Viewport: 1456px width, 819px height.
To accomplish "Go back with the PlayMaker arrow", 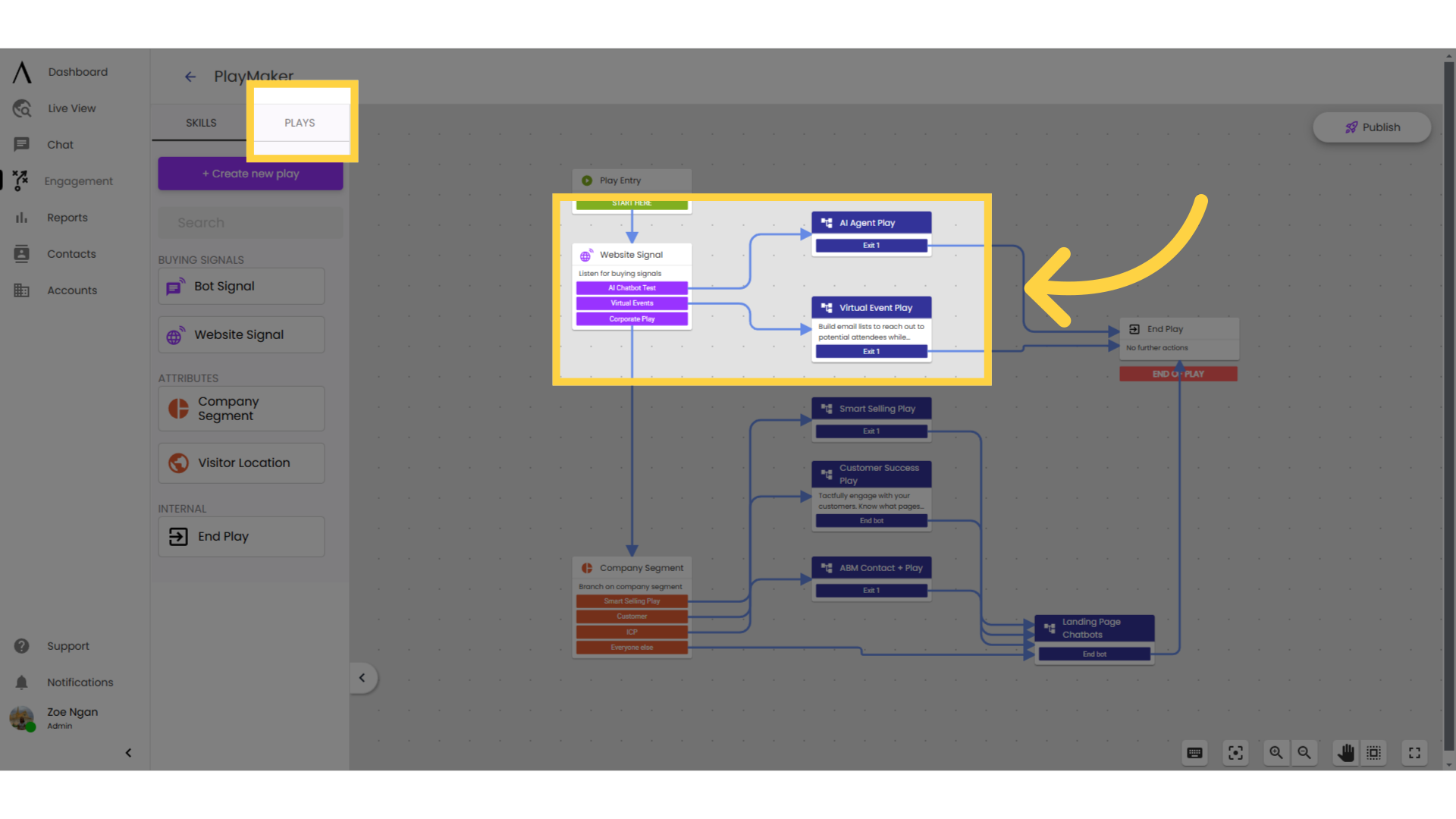I will tap(190, 77).
